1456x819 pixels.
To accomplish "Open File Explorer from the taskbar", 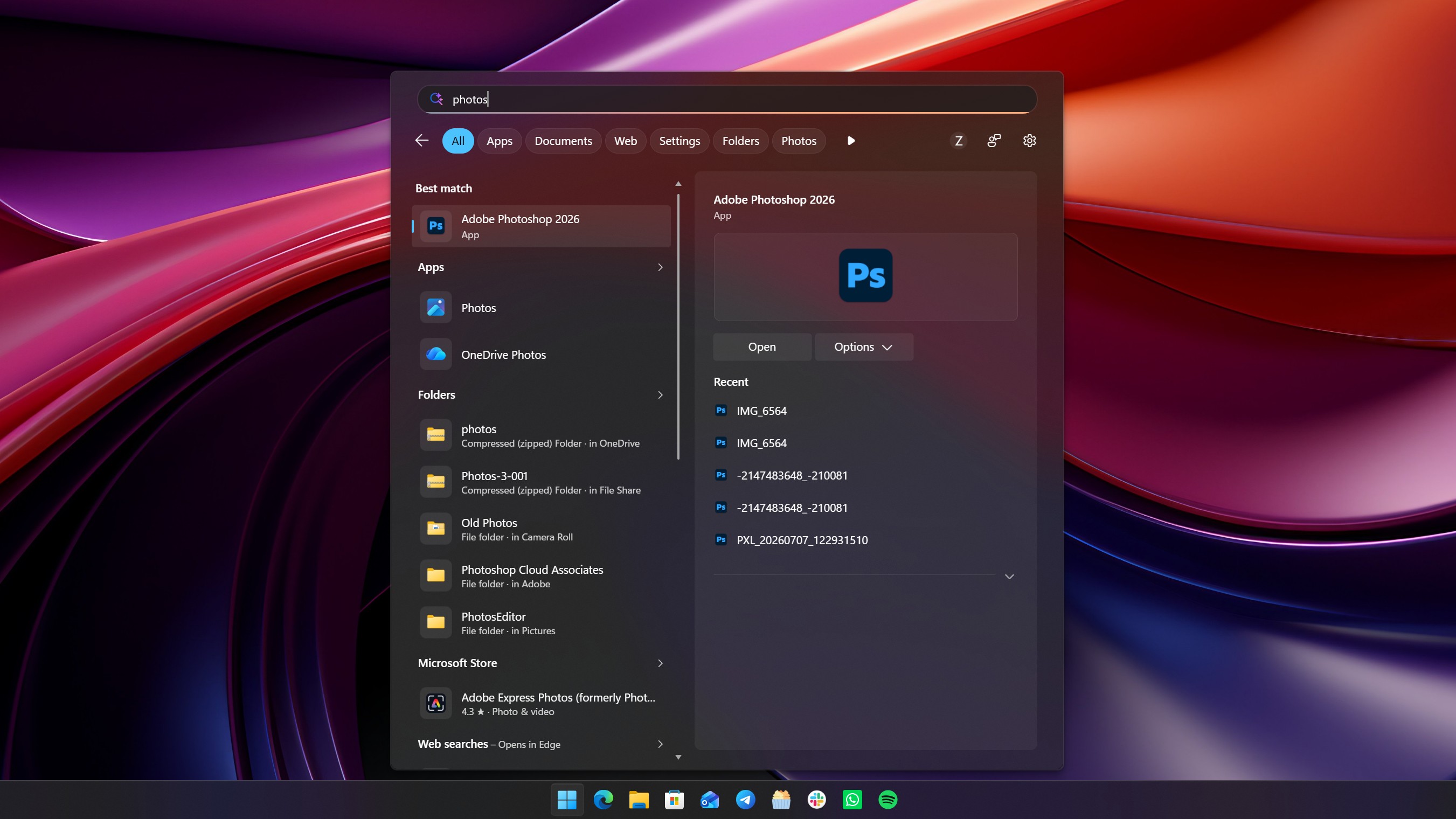I will click(639, 800).
